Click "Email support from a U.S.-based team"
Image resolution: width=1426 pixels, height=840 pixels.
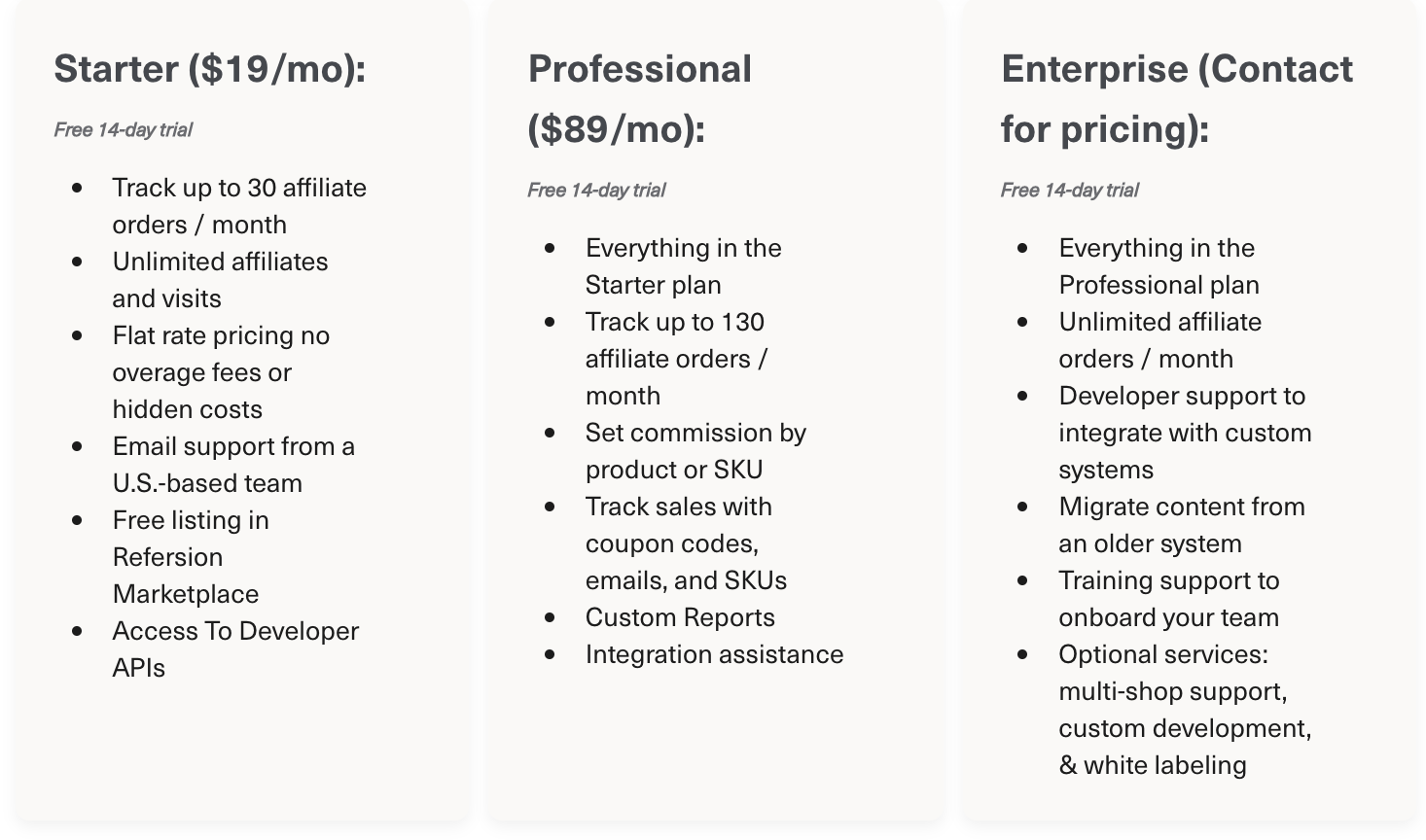pos(232,465)
